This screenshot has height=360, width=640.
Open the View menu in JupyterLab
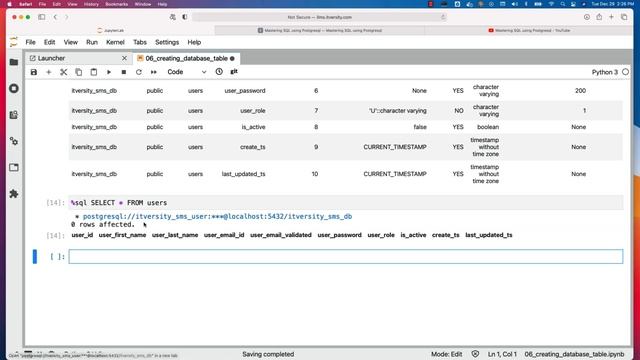pos(71,42)
